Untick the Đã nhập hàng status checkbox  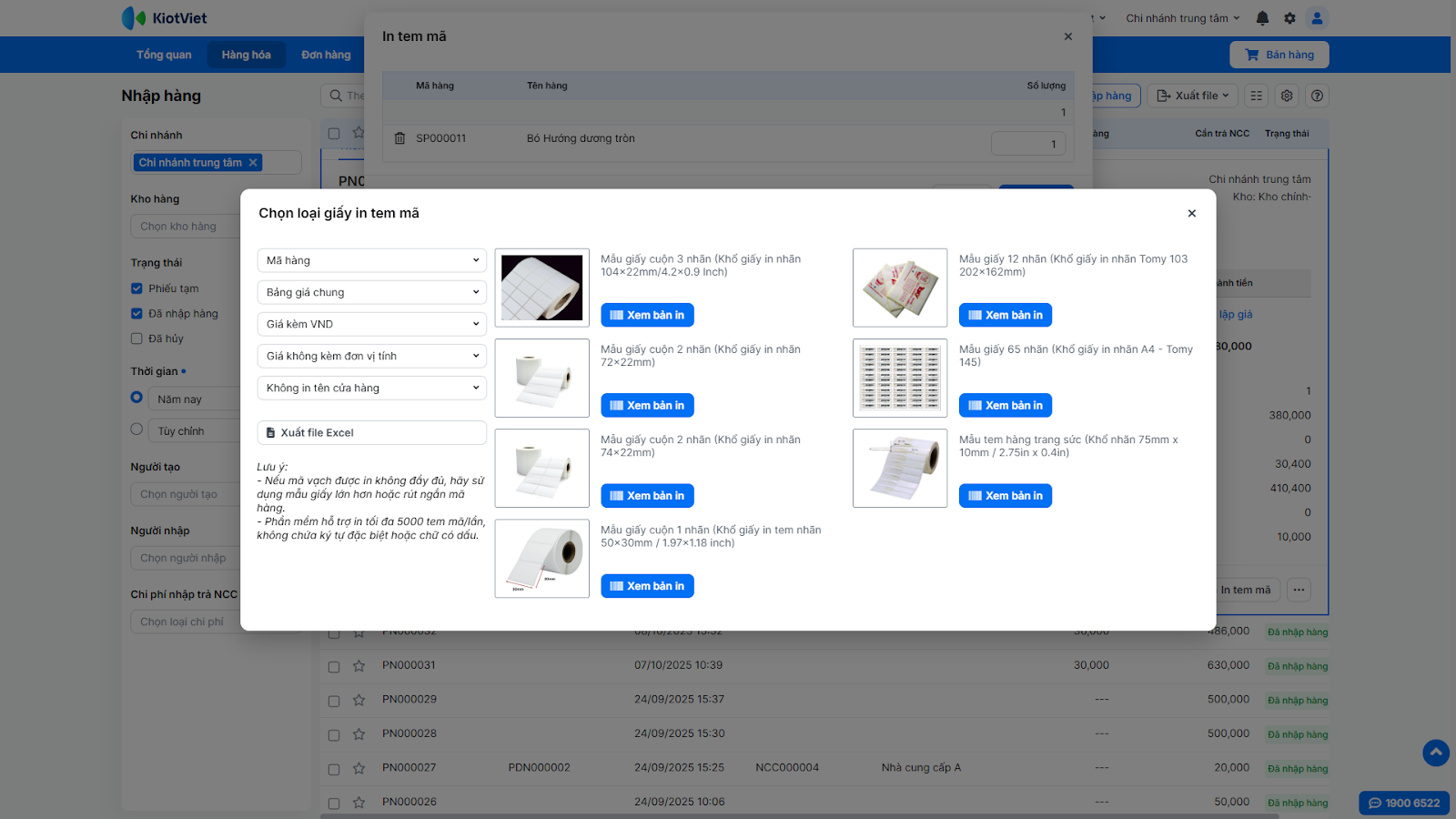tap(136, 313)
